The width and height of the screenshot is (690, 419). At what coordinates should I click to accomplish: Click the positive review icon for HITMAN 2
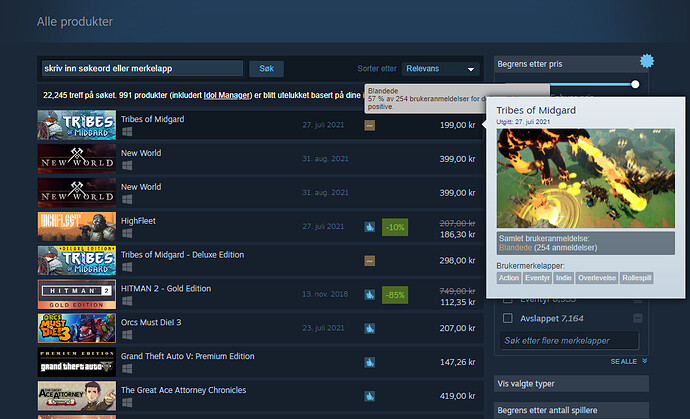[x=370, y=295]
